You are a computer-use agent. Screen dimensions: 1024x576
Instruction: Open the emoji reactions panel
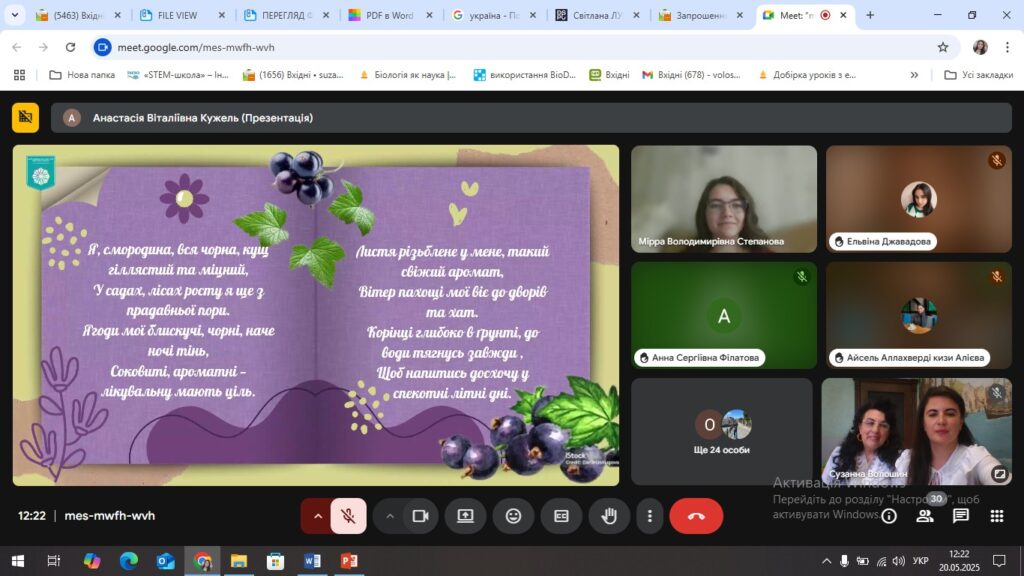pos(513,516)
